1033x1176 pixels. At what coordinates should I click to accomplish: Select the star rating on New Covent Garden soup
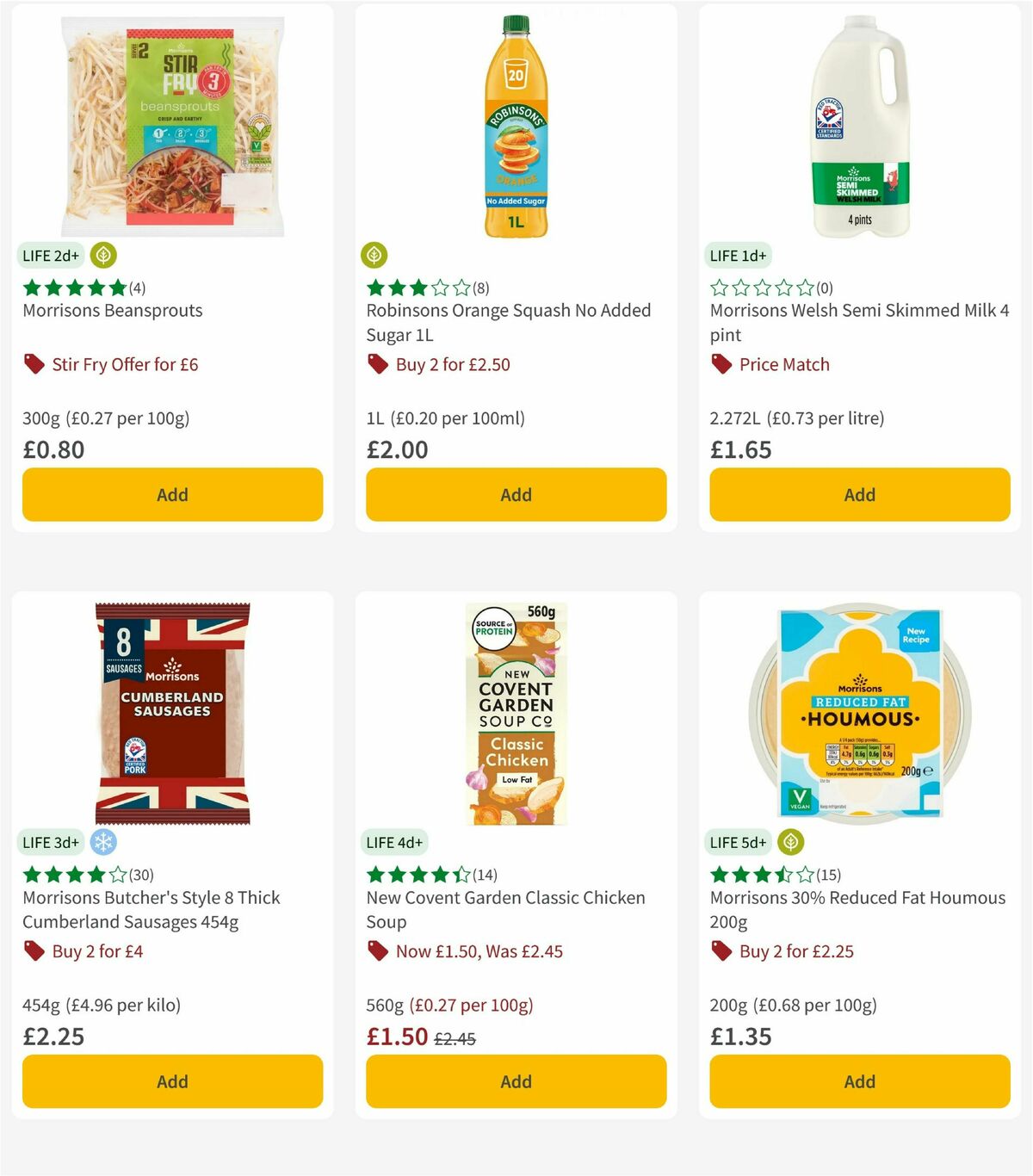click(x=417, y=875)
